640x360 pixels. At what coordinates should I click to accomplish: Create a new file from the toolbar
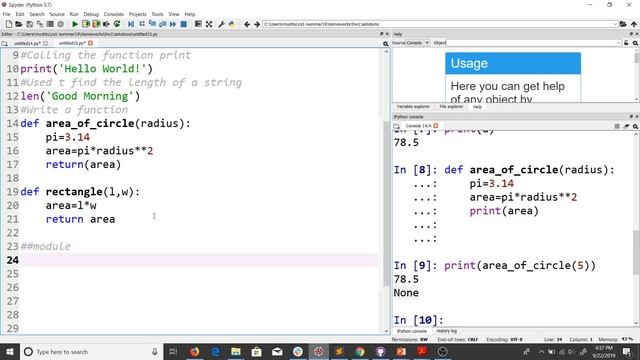pos(9,24)
